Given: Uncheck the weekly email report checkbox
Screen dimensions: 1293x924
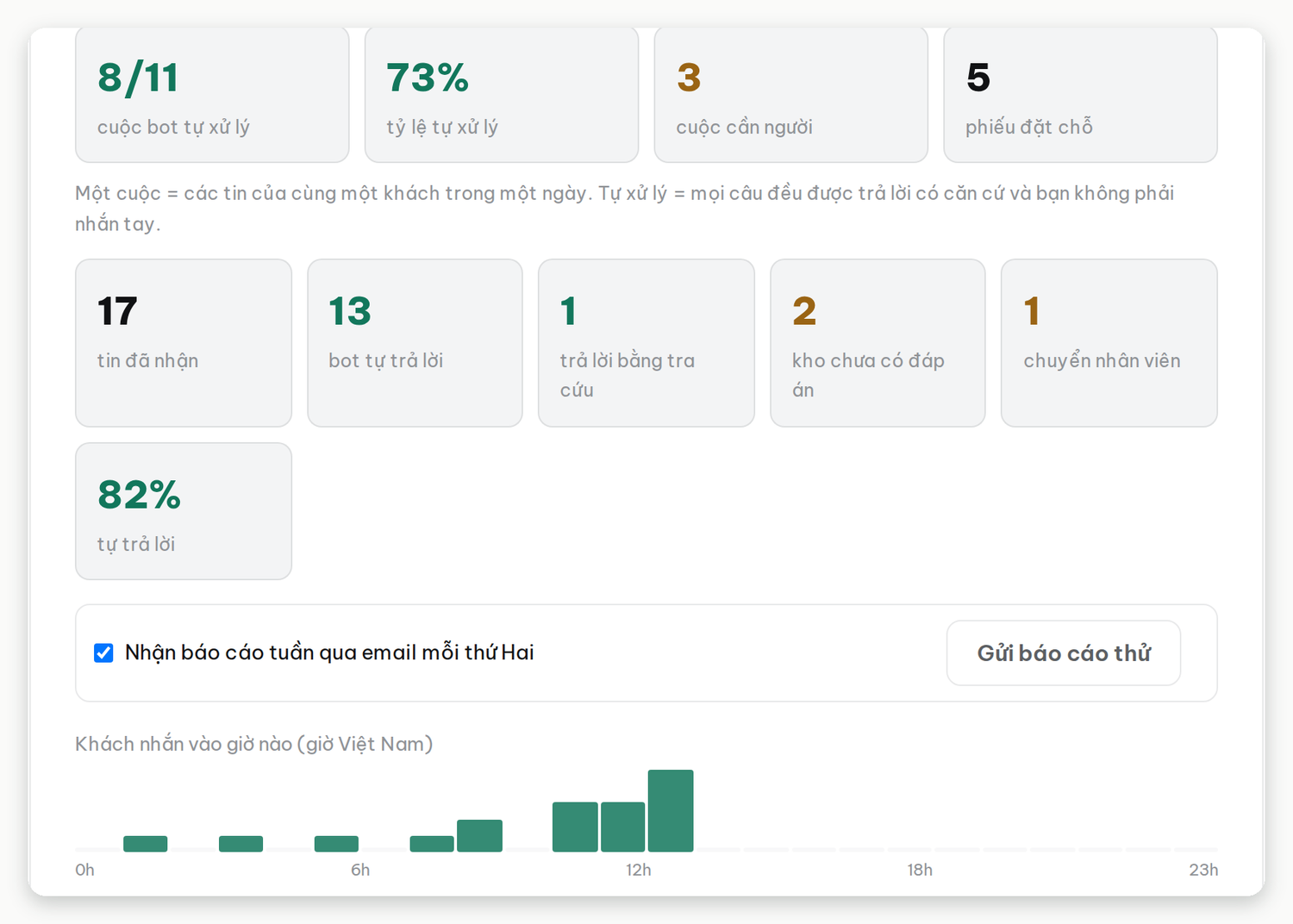Looking at the screenshot, I should tap(103, 652).
